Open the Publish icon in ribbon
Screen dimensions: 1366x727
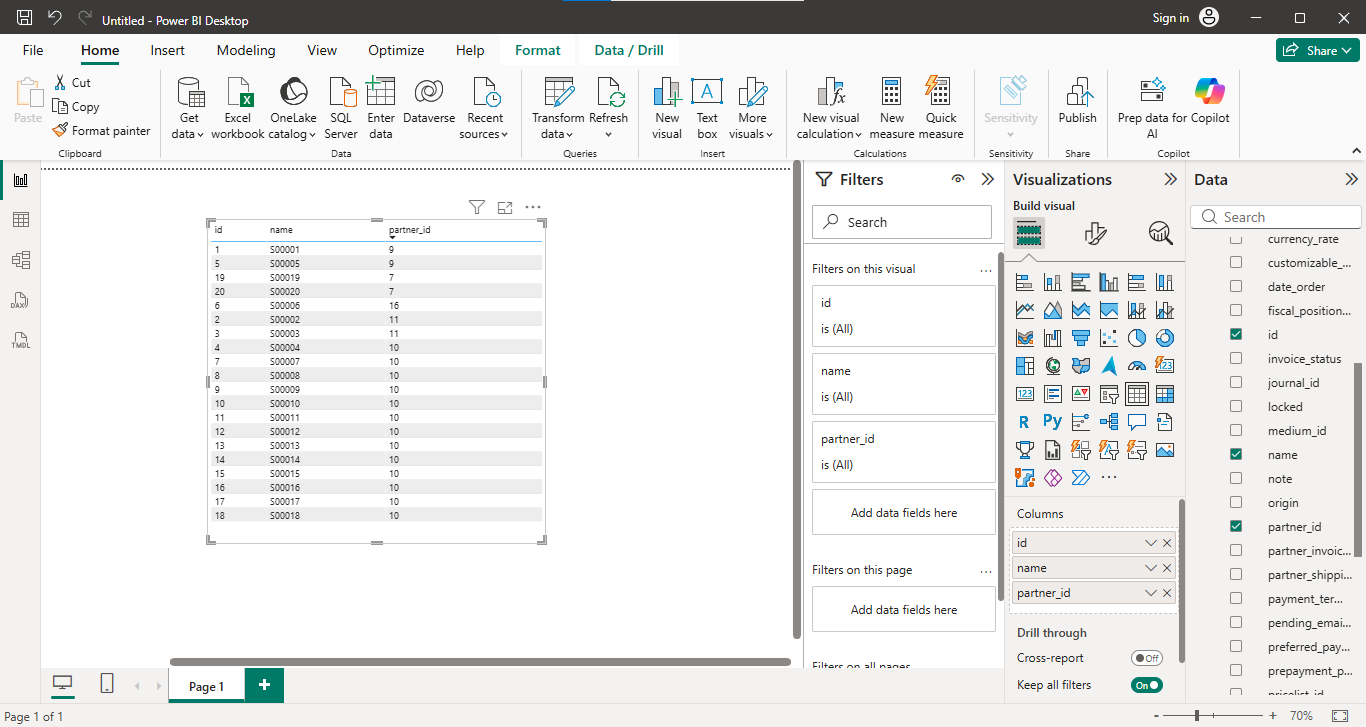1077,93
